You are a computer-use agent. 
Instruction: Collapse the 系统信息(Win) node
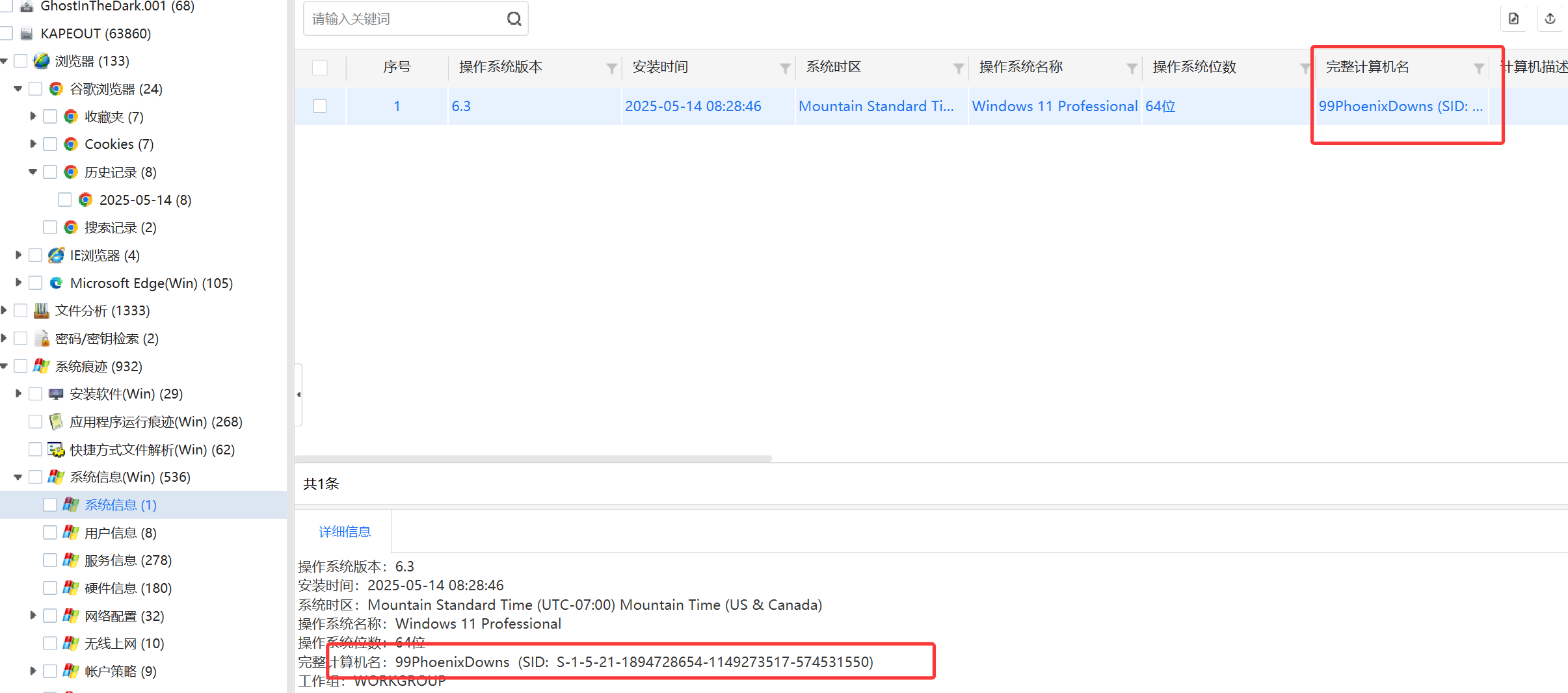point(18,477)
